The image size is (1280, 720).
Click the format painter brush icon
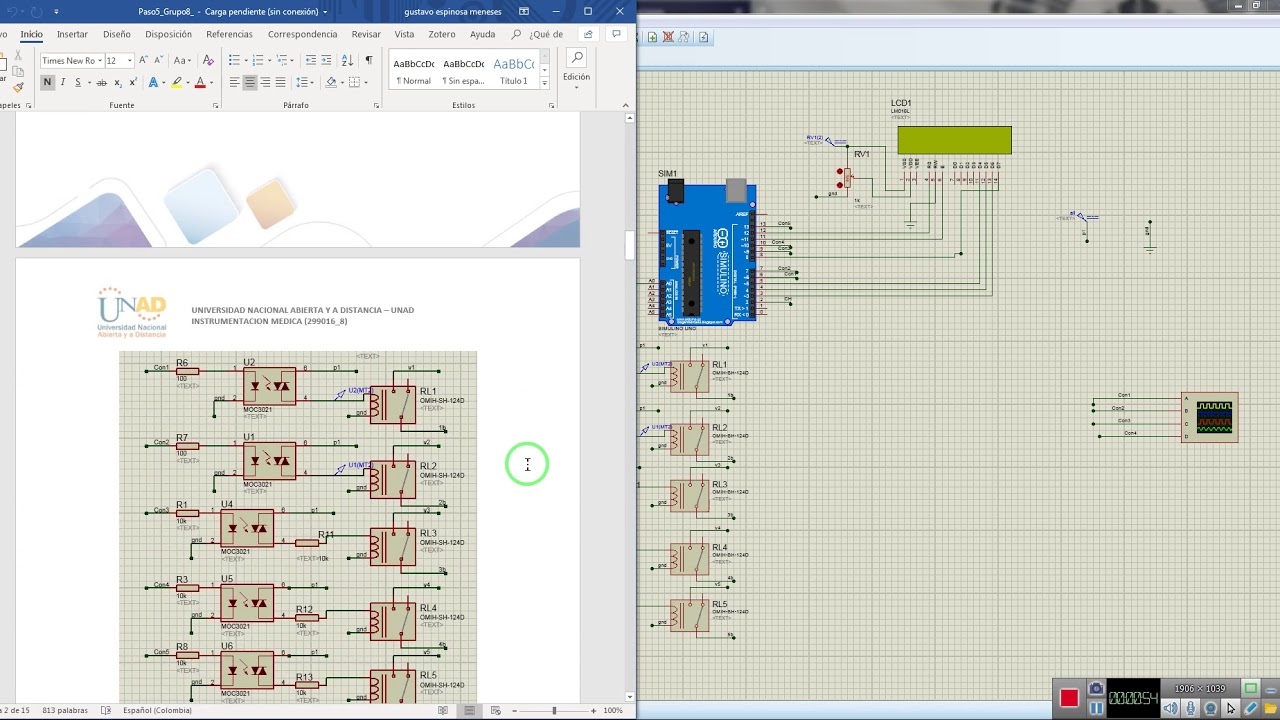[18, 88]
